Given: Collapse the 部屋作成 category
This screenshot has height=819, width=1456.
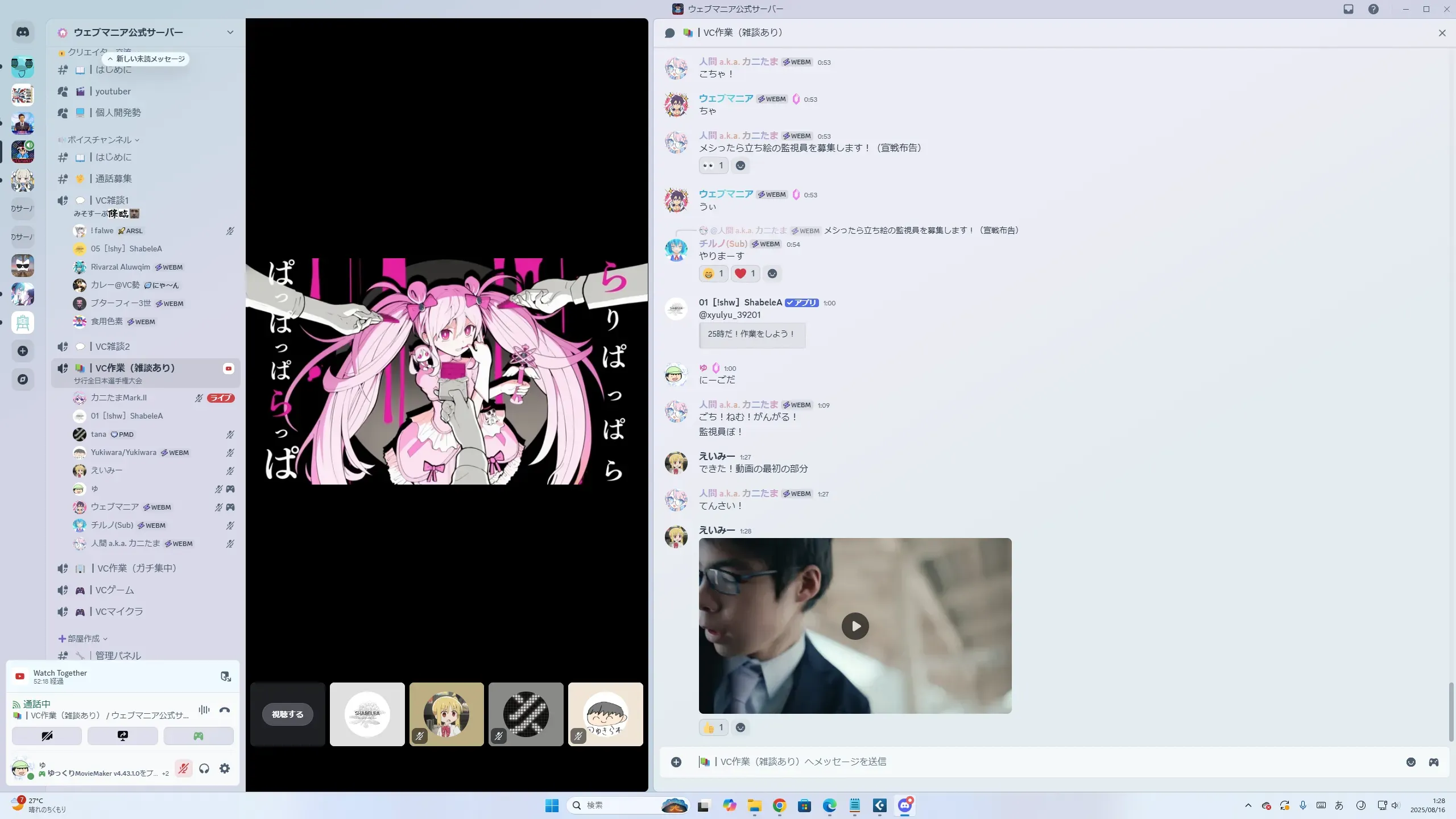Looking at the screenshot, I should click(84, 639).
